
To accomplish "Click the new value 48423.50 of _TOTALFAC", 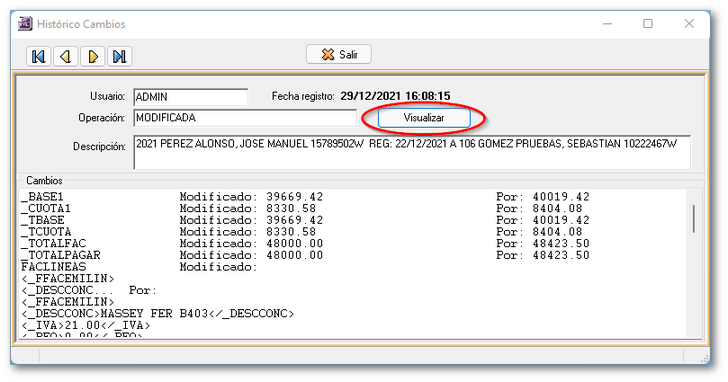I will point(561,243).
